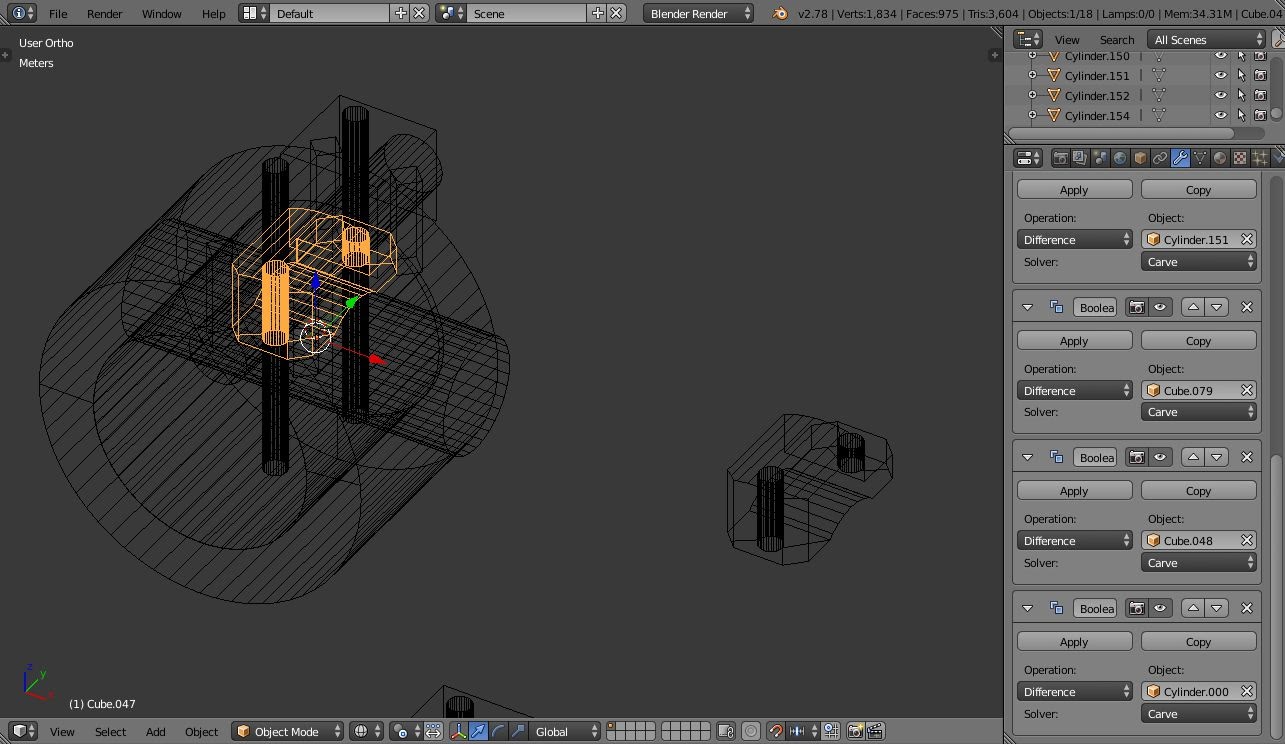Open the Help menu
This screenshot has width=1285, height=744.
[x=213, y=14]
